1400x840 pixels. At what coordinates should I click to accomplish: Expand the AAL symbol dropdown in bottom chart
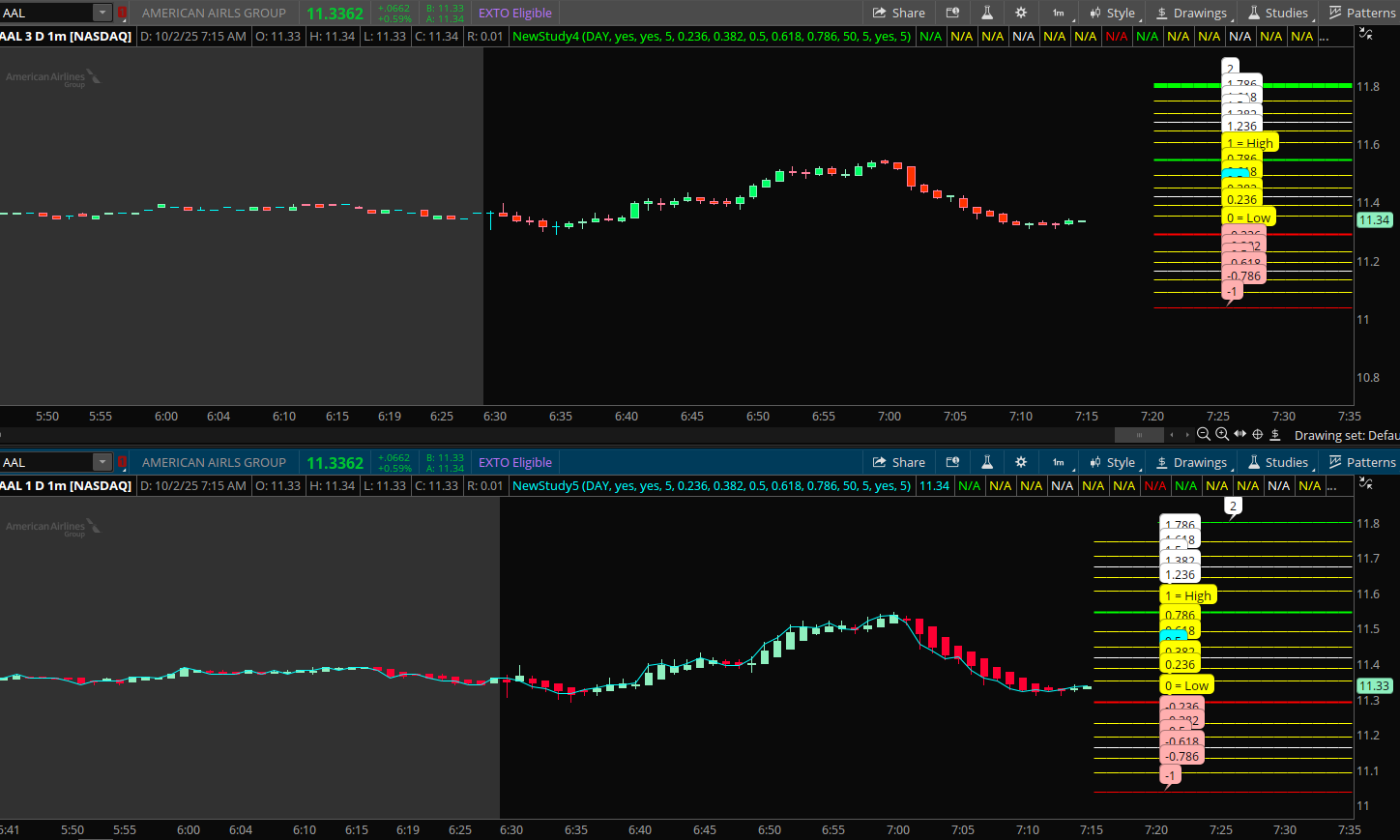point(102,462)
